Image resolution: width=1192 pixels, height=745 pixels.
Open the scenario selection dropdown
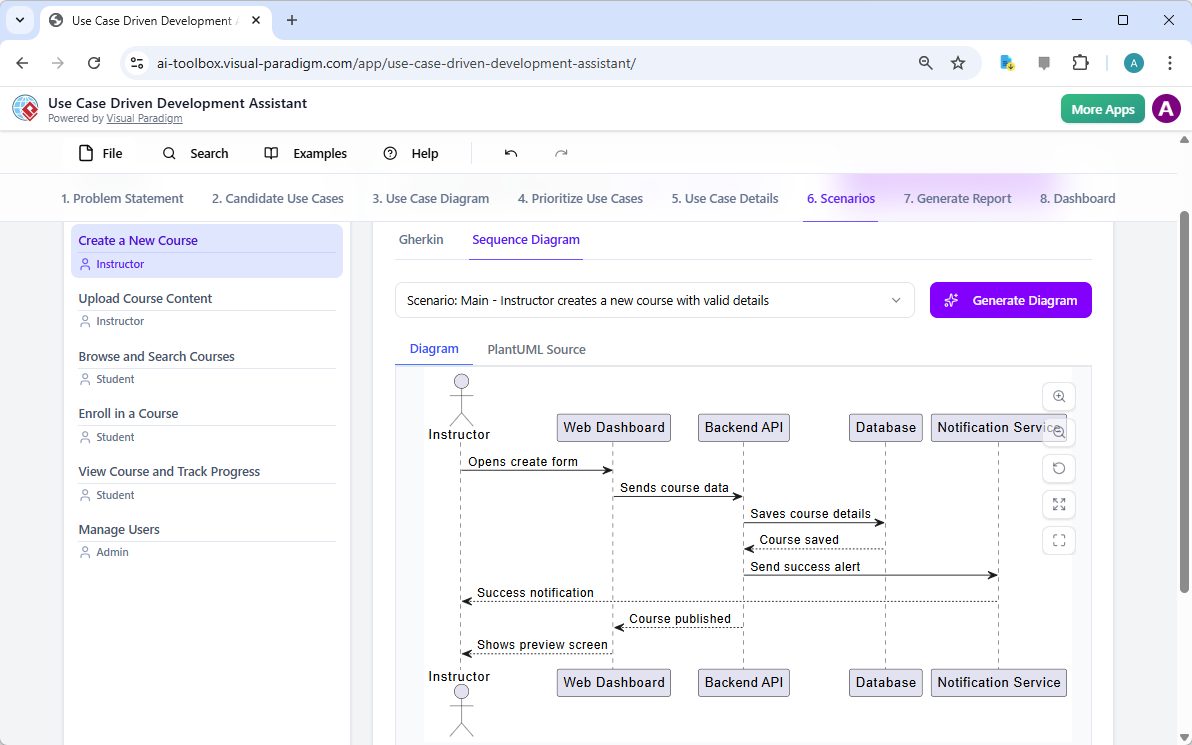655,299
